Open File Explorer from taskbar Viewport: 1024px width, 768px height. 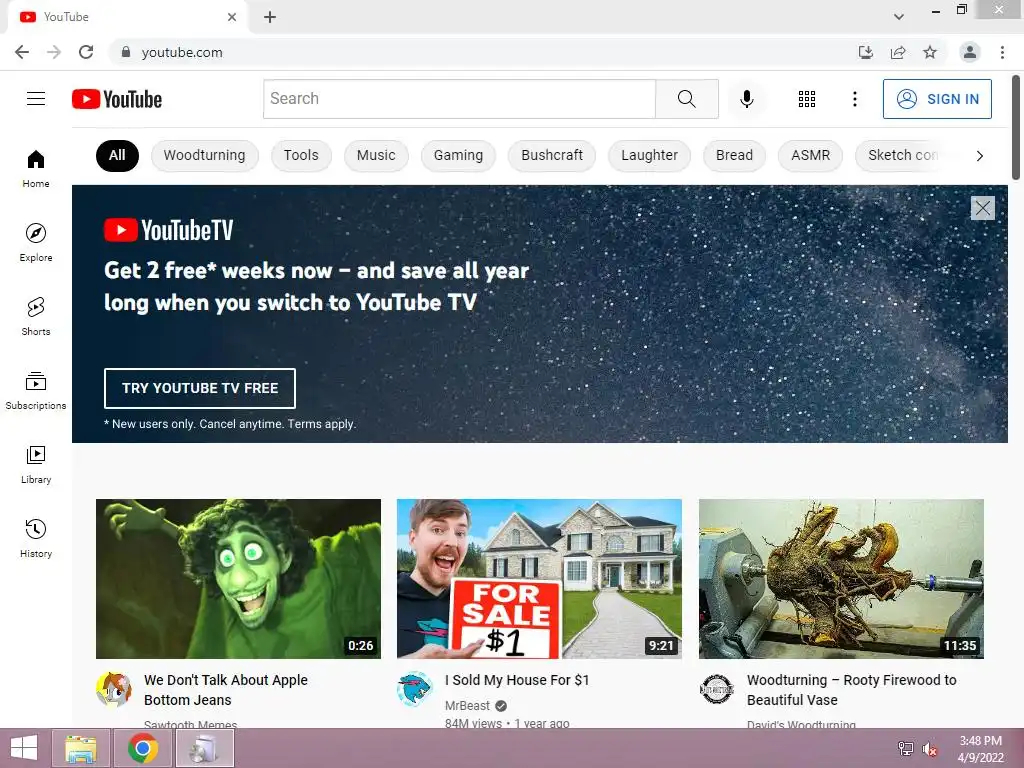coord(81,748)
